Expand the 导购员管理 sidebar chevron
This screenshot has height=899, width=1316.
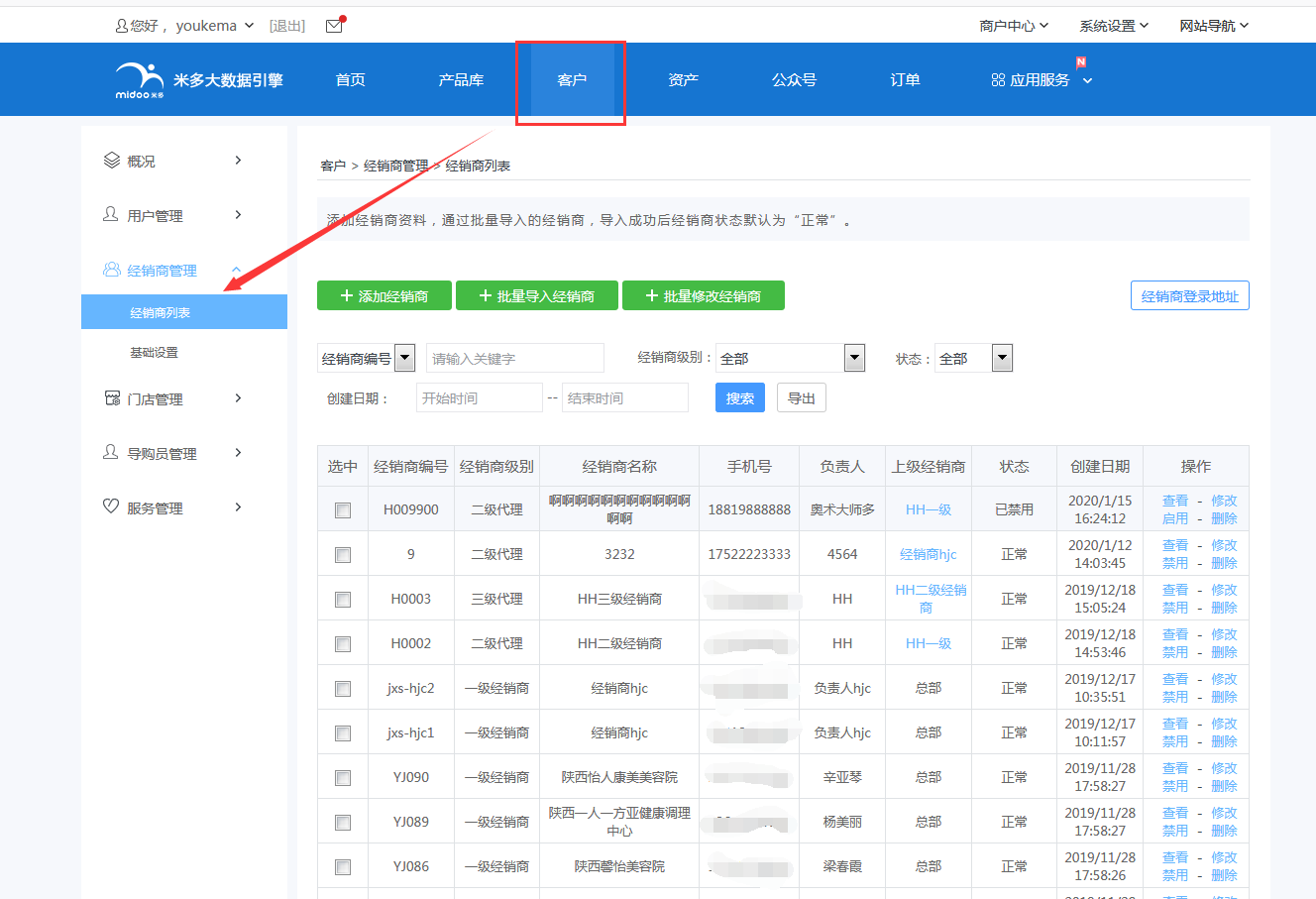(238, 452)
